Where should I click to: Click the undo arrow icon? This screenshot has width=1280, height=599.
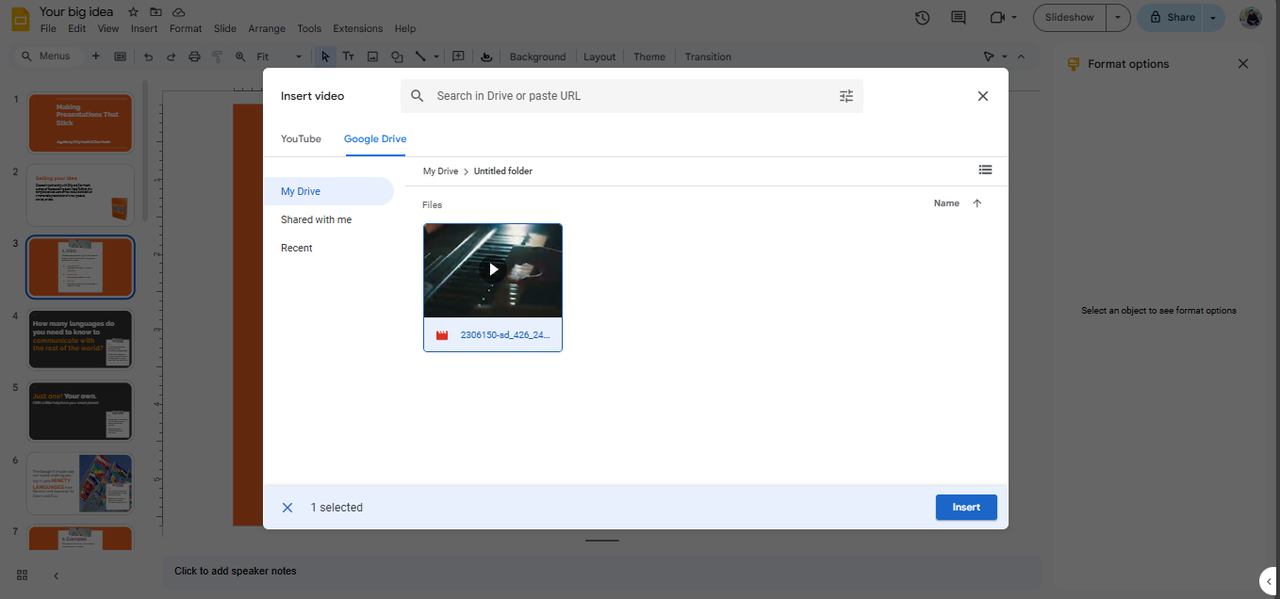(148, 57)
